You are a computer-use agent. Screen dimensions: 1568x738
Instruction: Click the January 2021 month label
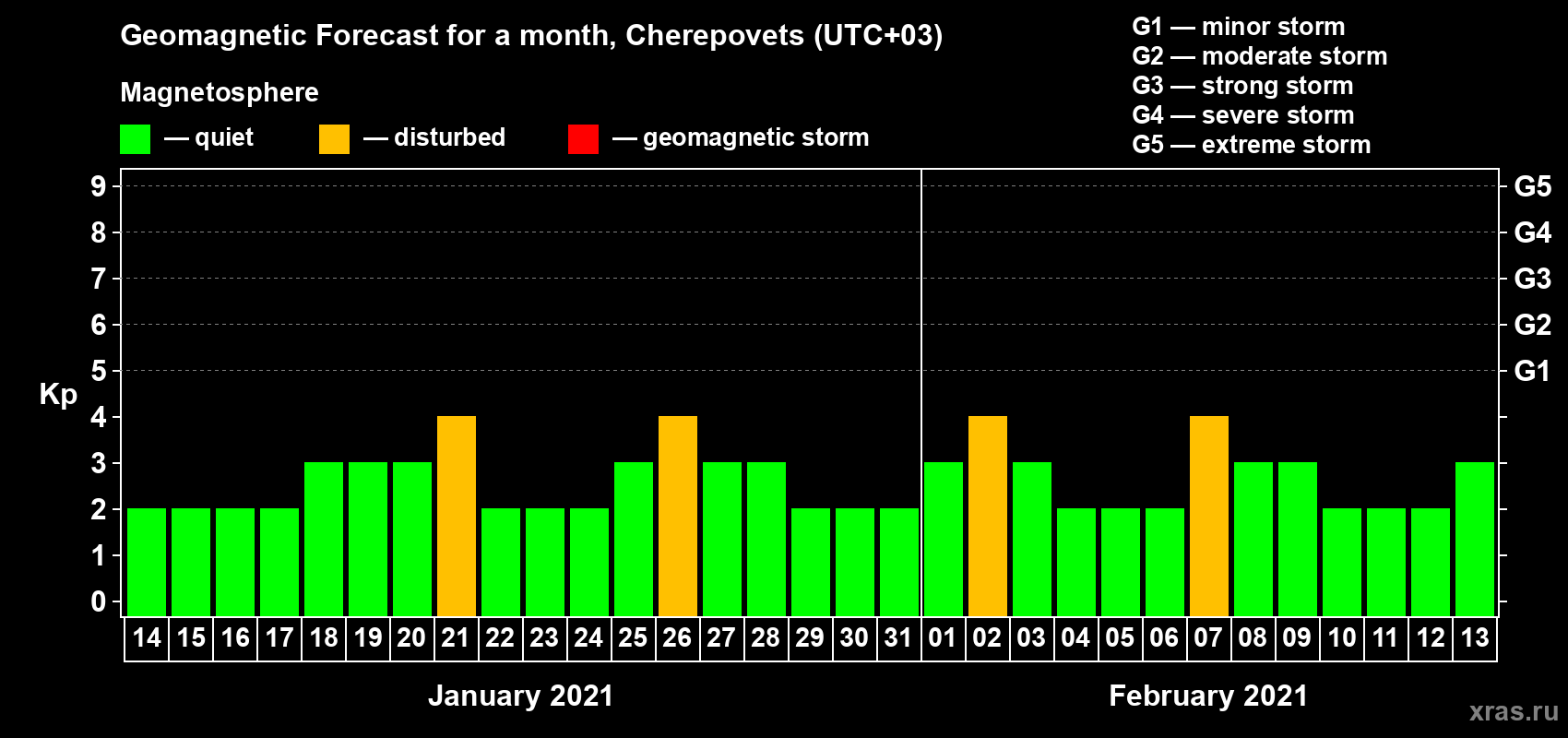pyautogui.click(x=521, y=696)
